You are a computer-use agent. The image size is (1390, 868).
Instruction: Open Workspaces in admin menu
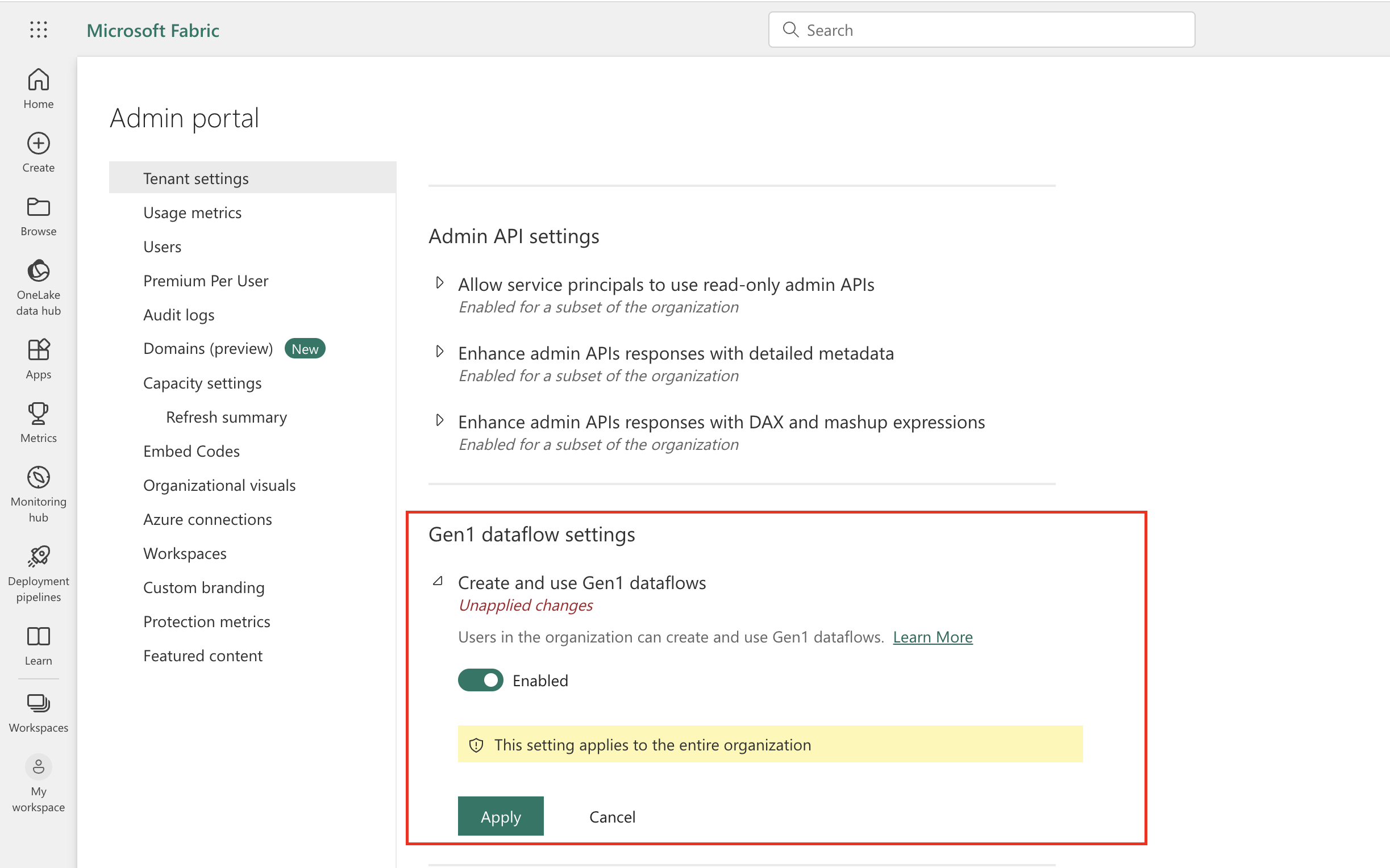[x=185, y=553]
